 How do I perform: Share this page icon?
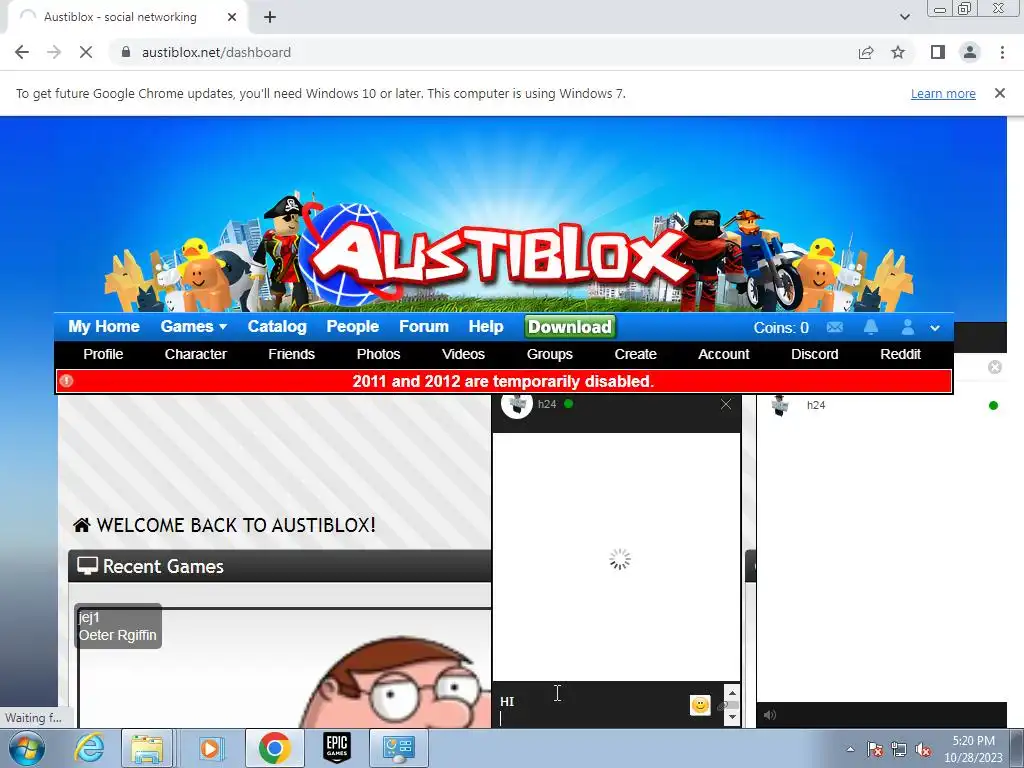click(x=866, y=52)
